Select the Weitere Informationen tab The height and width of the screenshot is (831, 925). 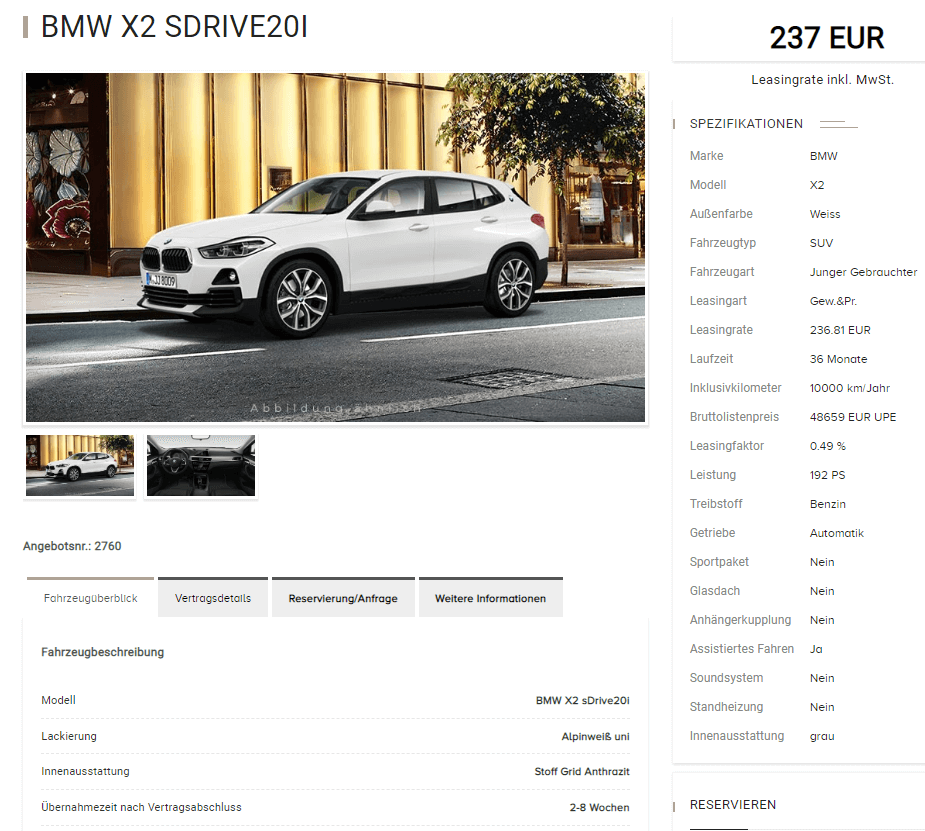pyautogui.click(x=491, y=597)
